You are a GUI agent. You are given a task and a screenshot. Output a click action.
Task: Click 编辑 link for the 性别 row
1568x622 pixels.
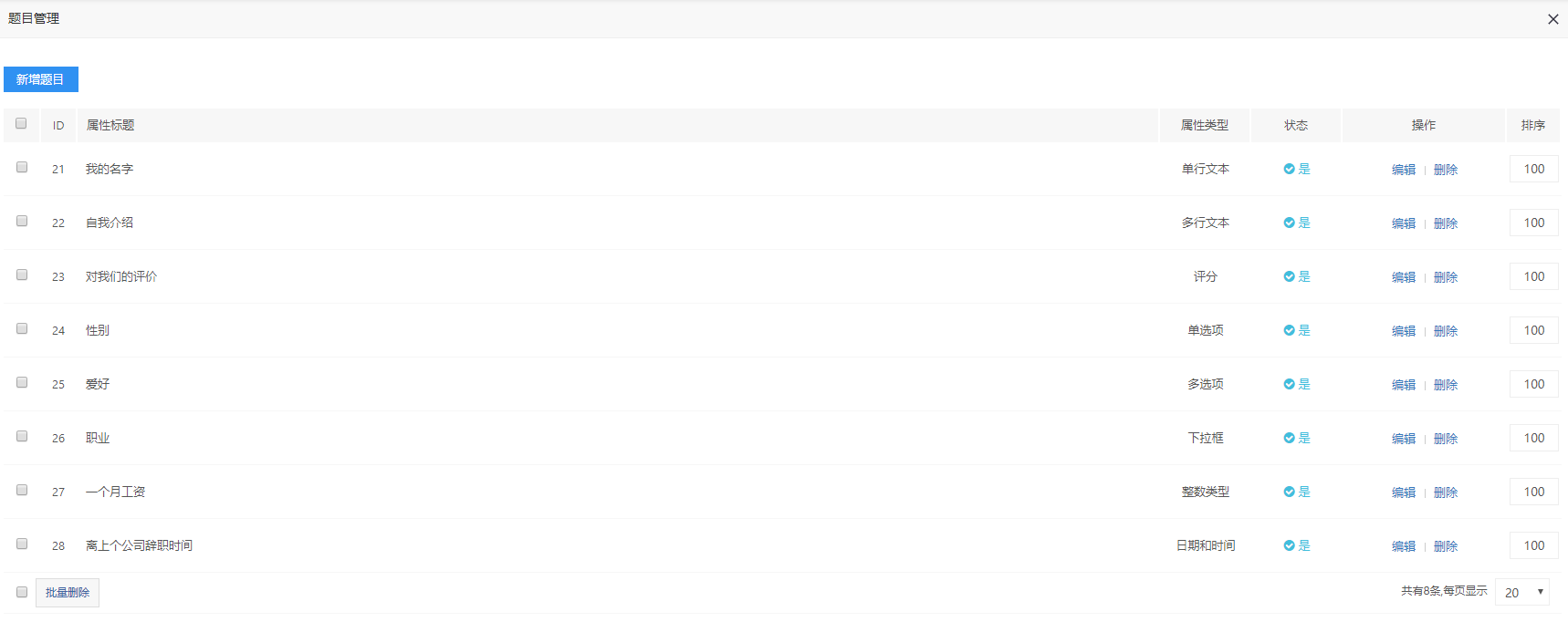click(x=1404, y=331)
